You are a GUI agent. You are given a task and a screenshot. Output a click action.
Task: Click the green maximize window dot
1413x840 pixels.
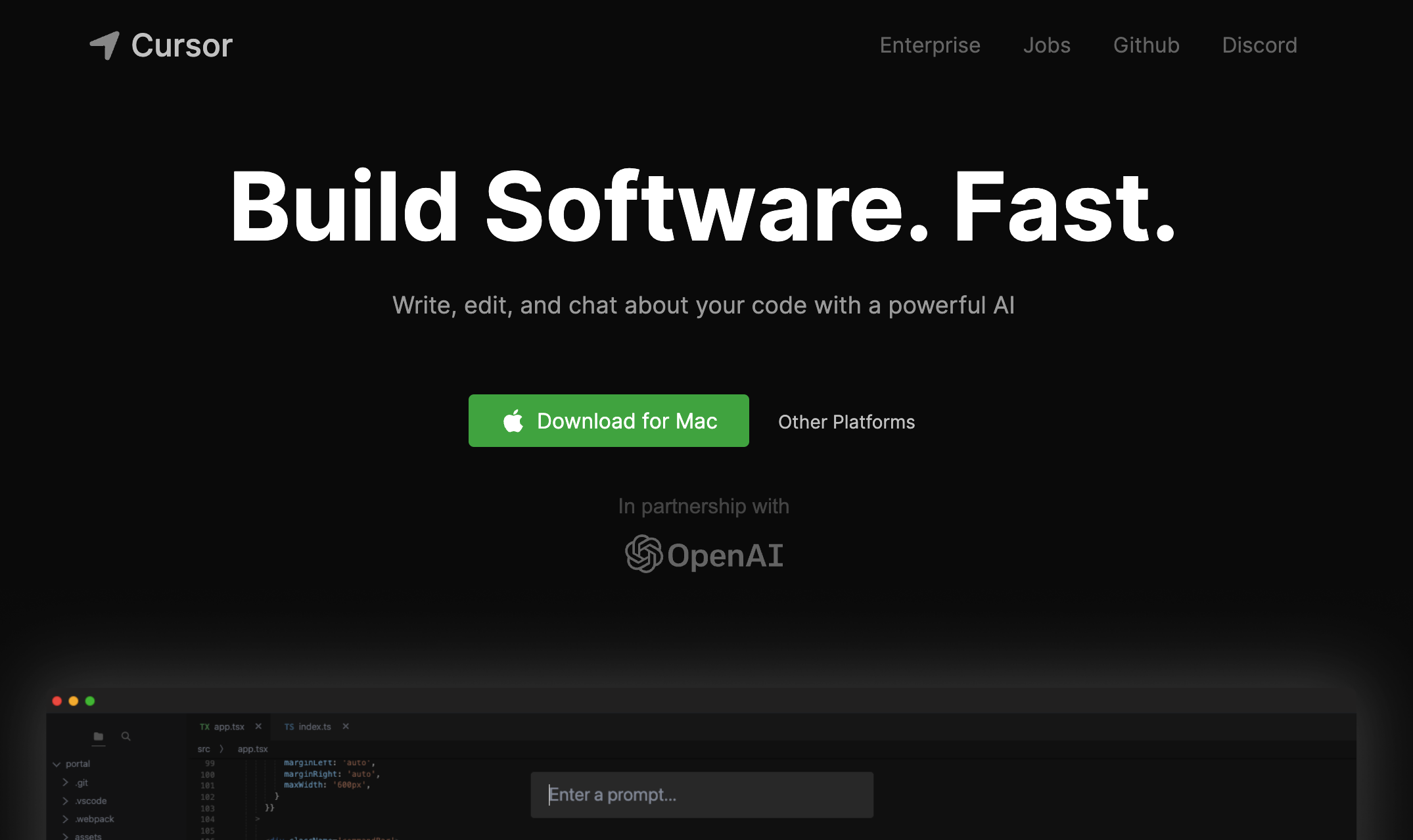90,701
